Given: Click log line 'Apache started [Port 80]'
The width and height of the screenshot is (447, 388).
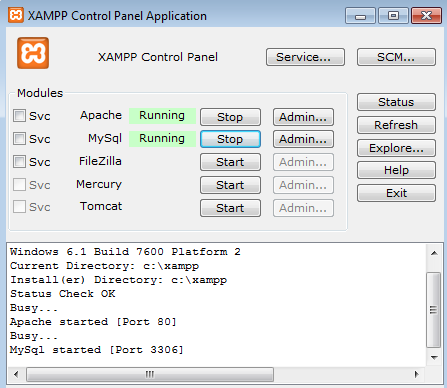Looking at the screenshot, I should tap(93, 322).
